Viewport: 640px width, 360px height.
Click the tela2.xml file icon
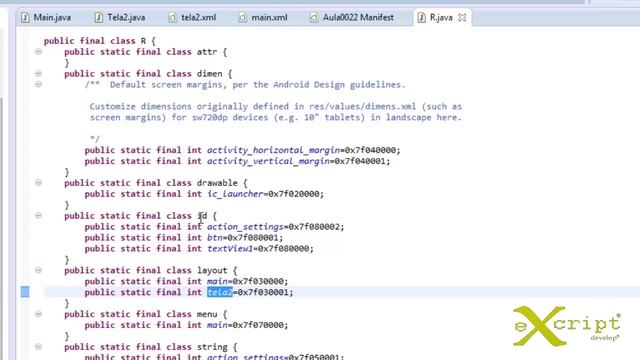click(173, 18)
